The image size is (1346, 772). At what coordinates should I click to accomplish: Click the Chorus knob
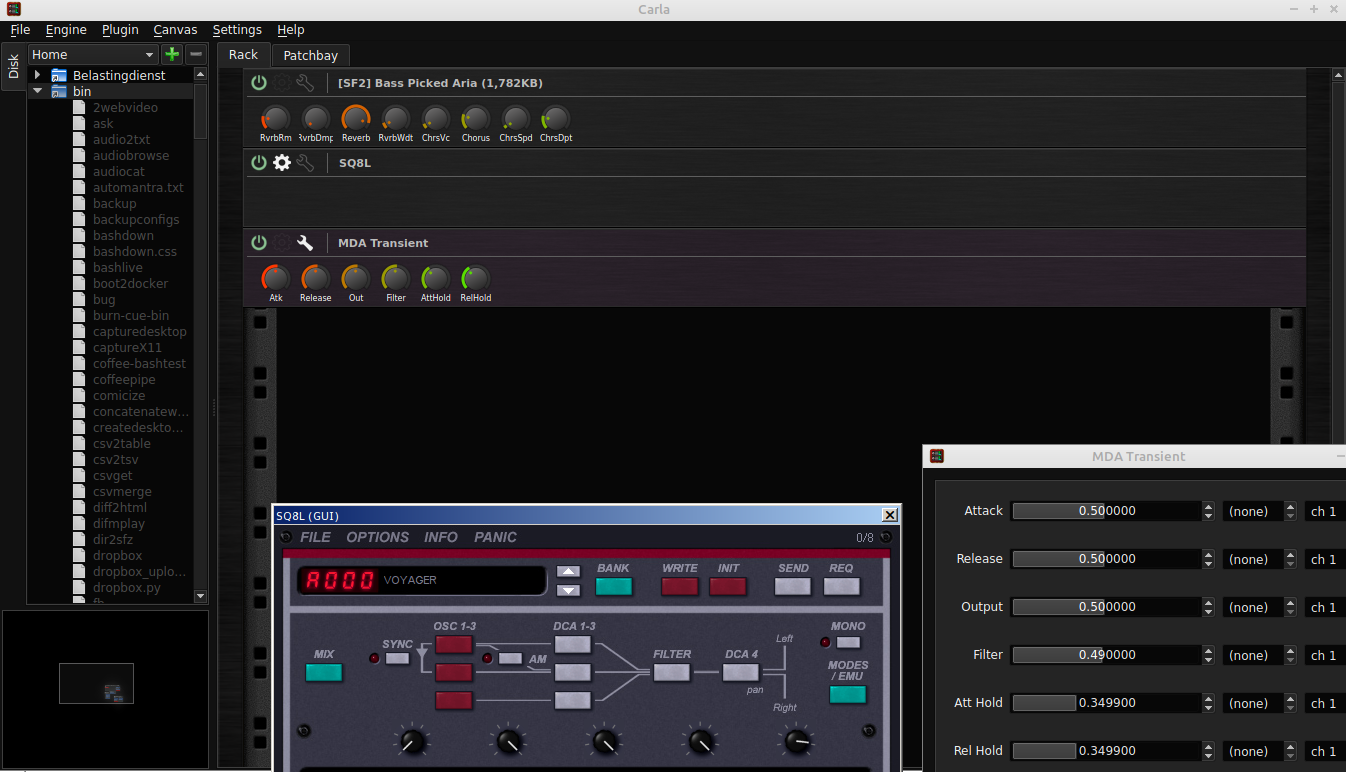(476, 119)
